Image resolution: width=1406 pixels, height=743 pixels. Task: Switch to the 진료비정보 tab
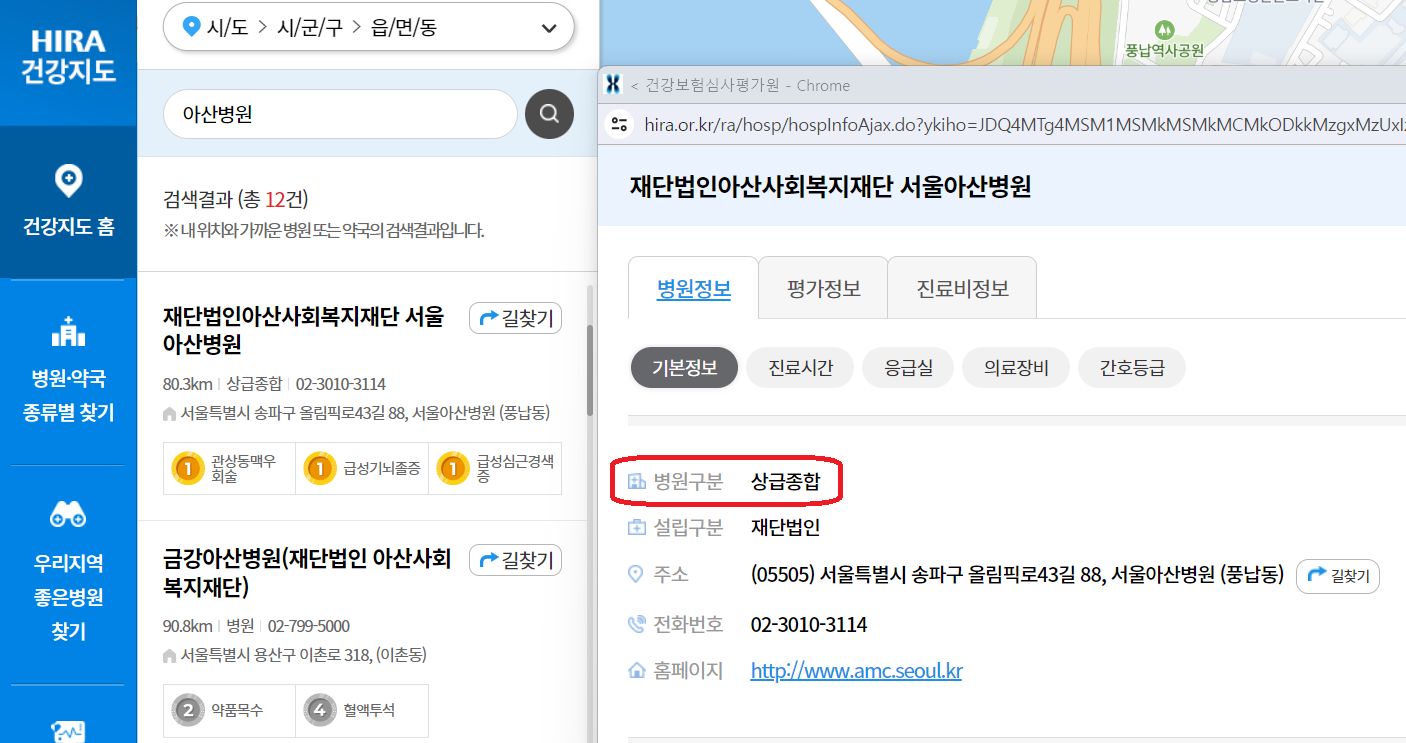[962, 289]
